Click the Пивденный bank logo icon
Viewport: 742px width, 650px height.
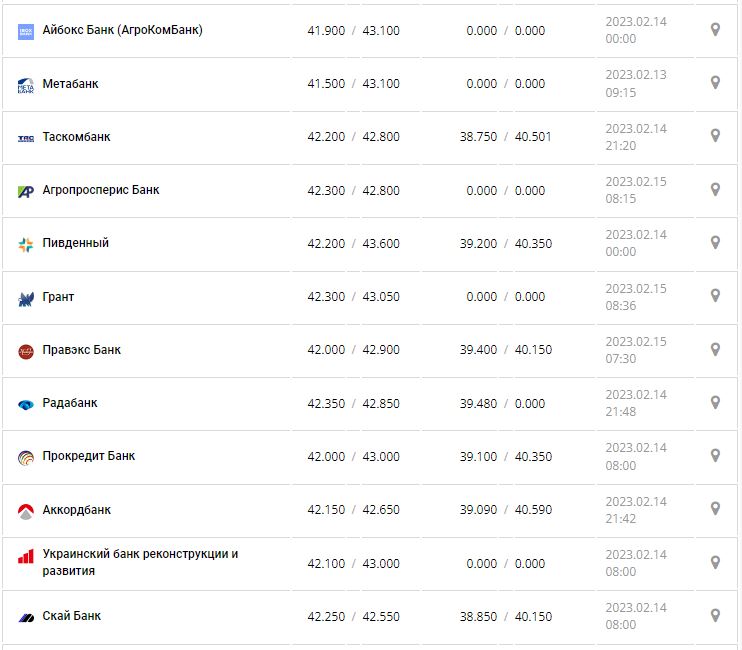26,244
